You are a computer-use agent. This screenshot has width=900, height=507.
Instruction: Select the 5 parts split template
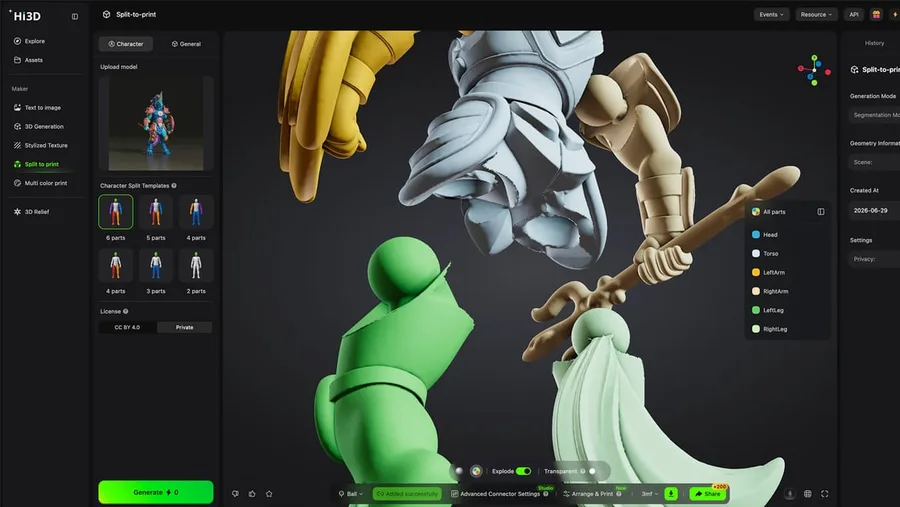click(x=156, y=212)
